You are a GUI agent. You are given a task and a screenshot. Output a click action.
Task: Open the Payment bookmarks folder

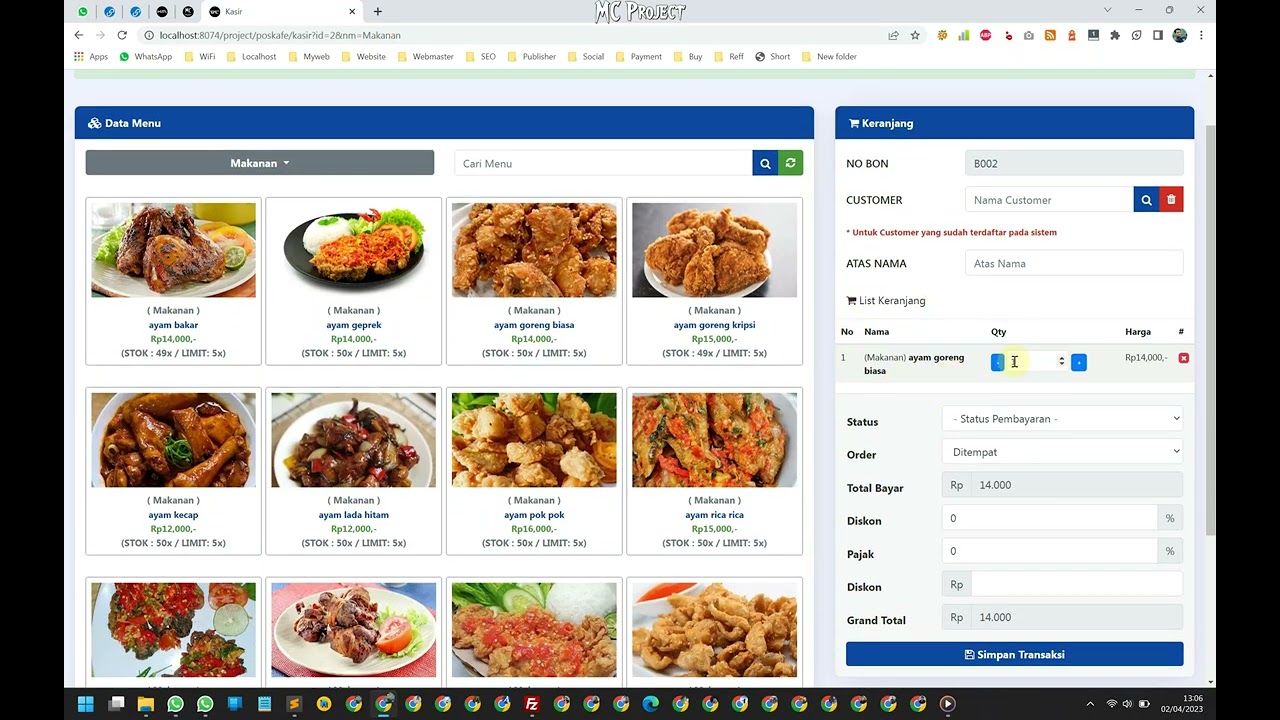638,57
